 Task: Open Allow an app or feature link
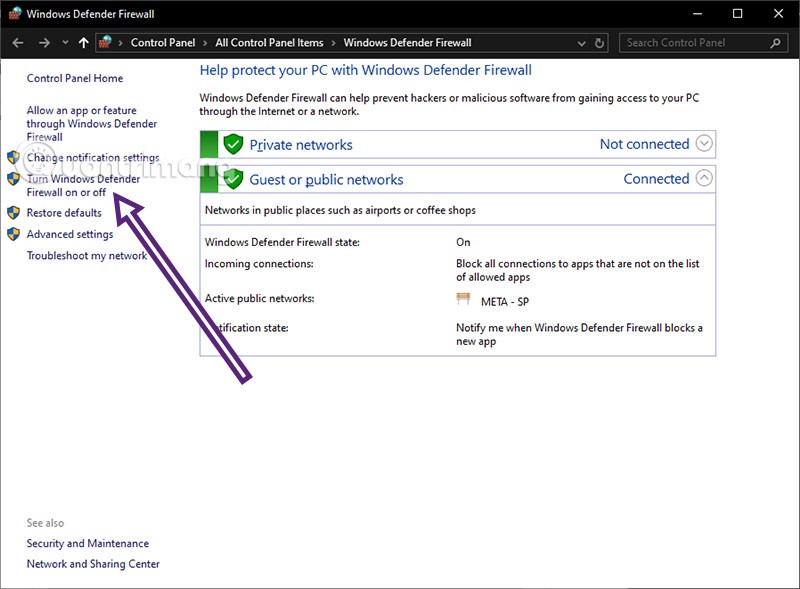pyautogui.click(x=90, y=124)
